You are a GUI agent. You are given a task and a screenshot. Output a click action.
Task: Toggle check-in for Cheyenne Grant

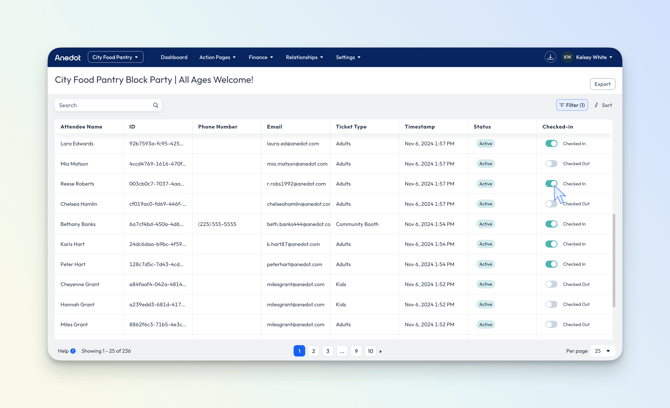[551, 284]
